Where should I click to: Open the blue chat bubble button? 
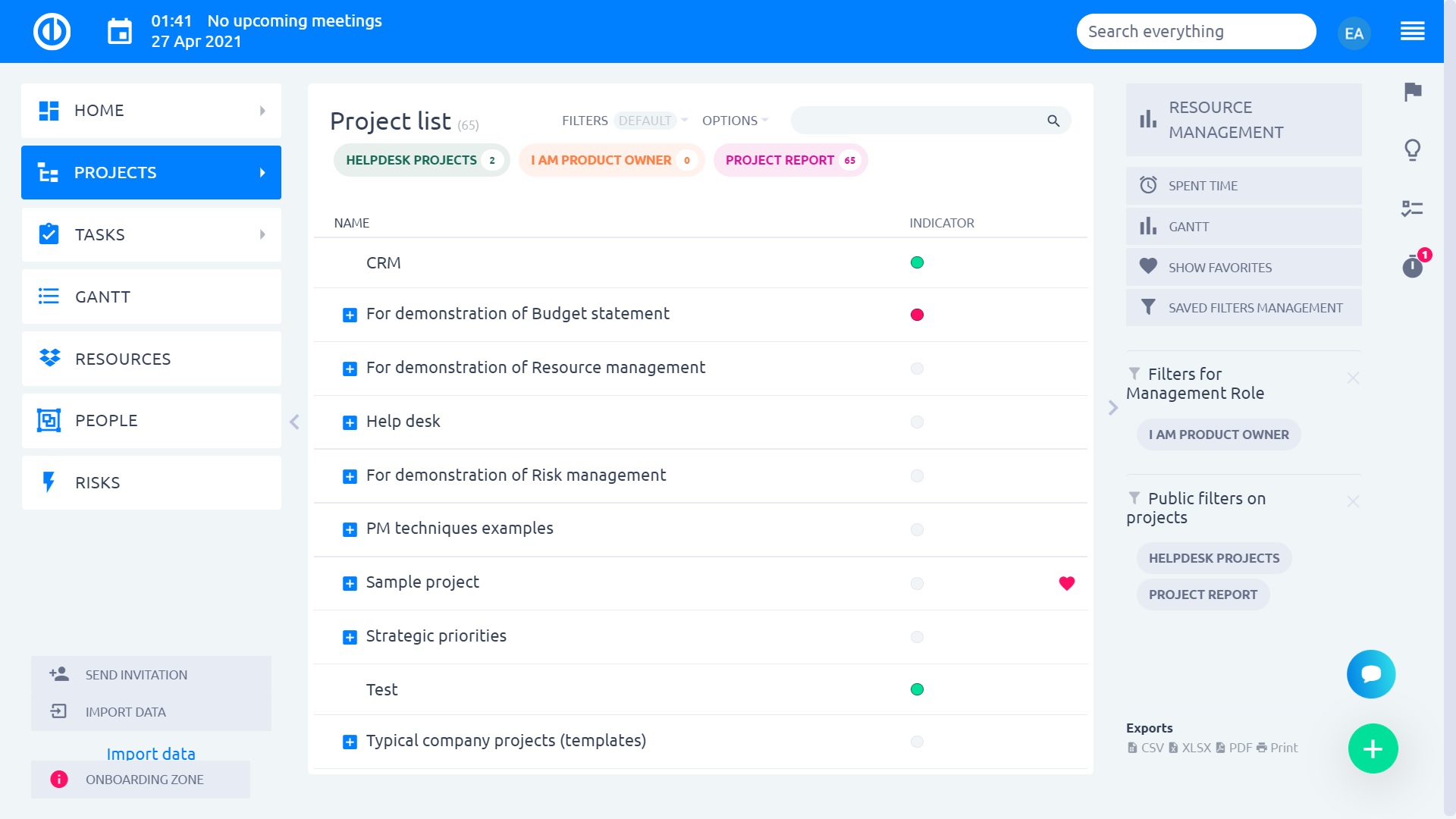coord(1370,674)
